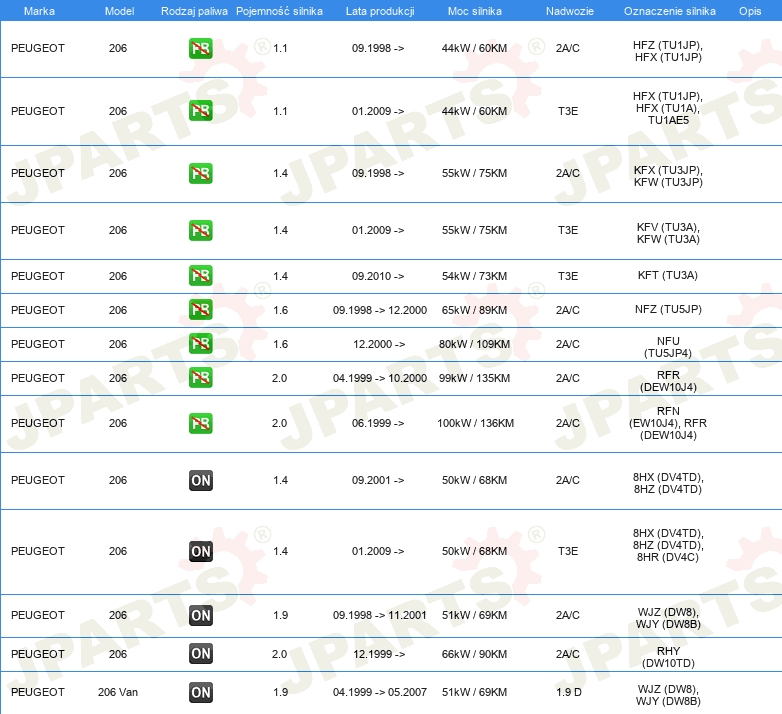
Task: Click ON diesel icon in 09.1998 -> 11.2001 row
Action: tap(200, 615)
